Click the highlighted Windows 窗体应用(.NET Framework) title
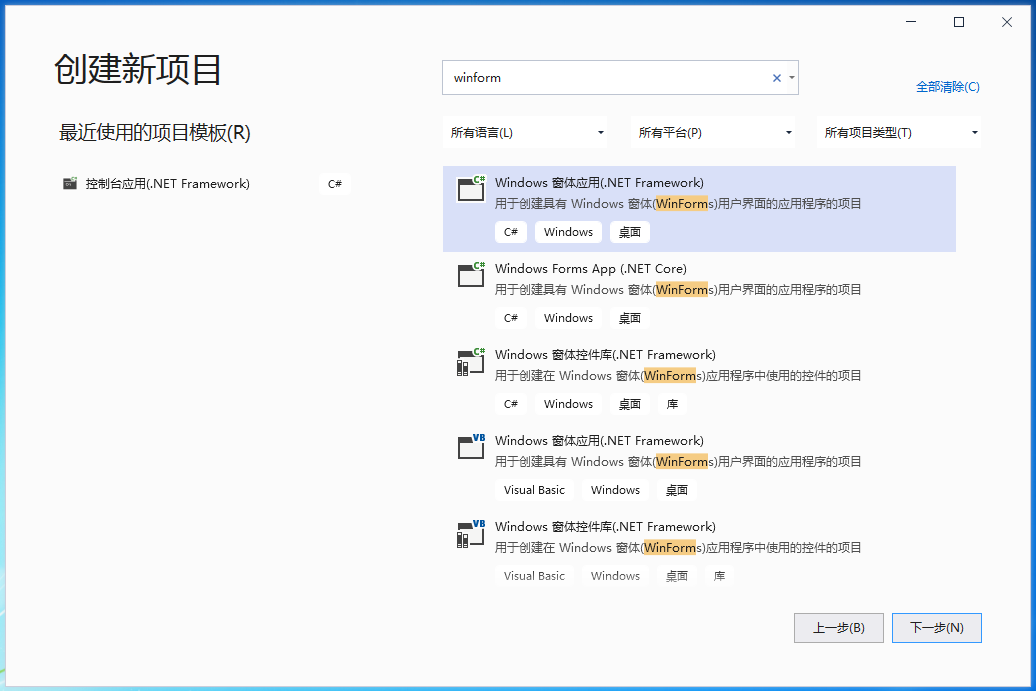1036x691 pixels. point(599,183)
